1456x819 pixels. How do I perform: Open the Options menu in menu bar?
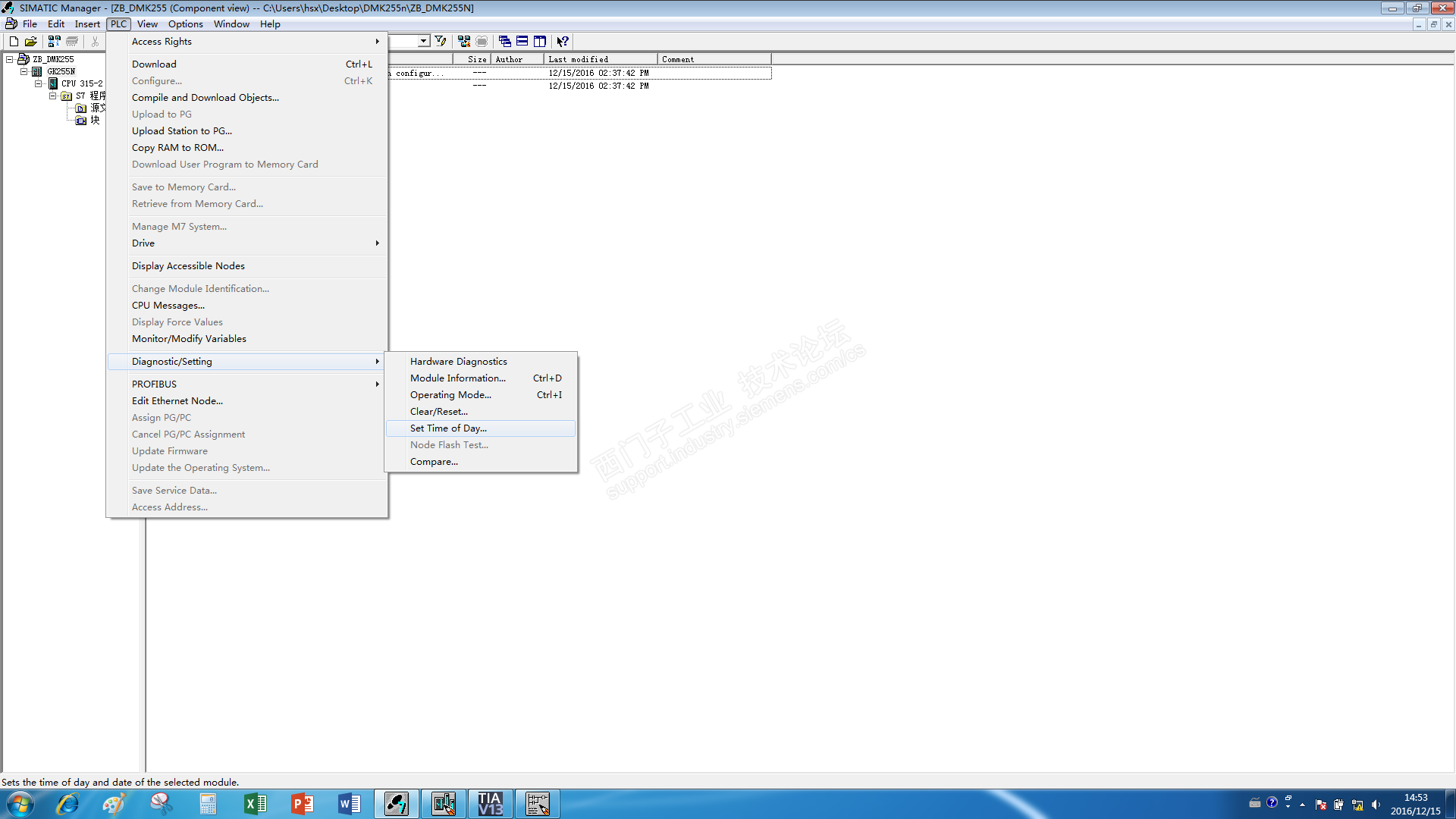coord(185,24)
